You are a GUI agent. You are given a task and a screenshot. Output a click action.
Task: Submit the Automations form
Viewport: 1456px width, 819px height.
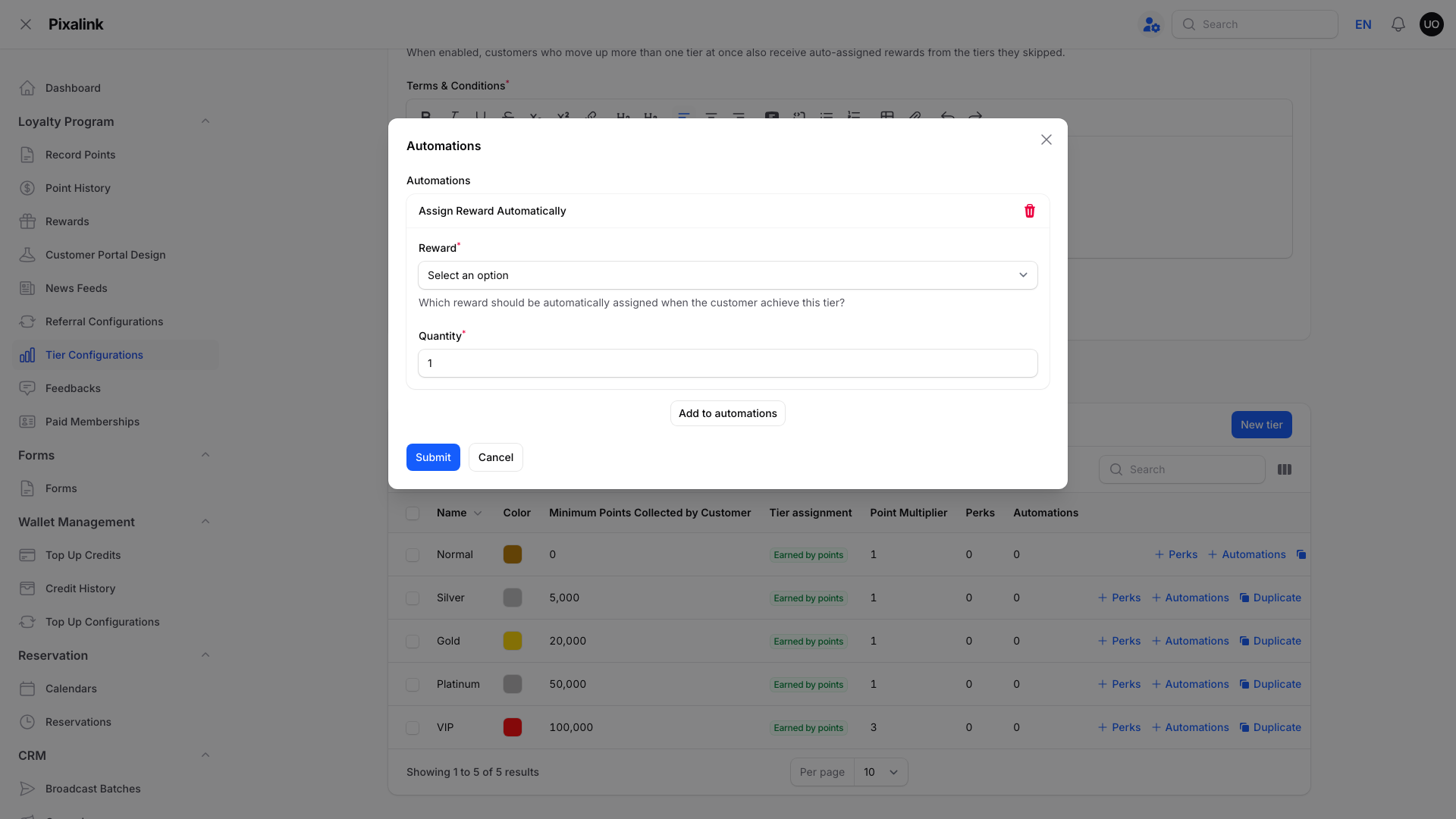[x=433, y=457]
